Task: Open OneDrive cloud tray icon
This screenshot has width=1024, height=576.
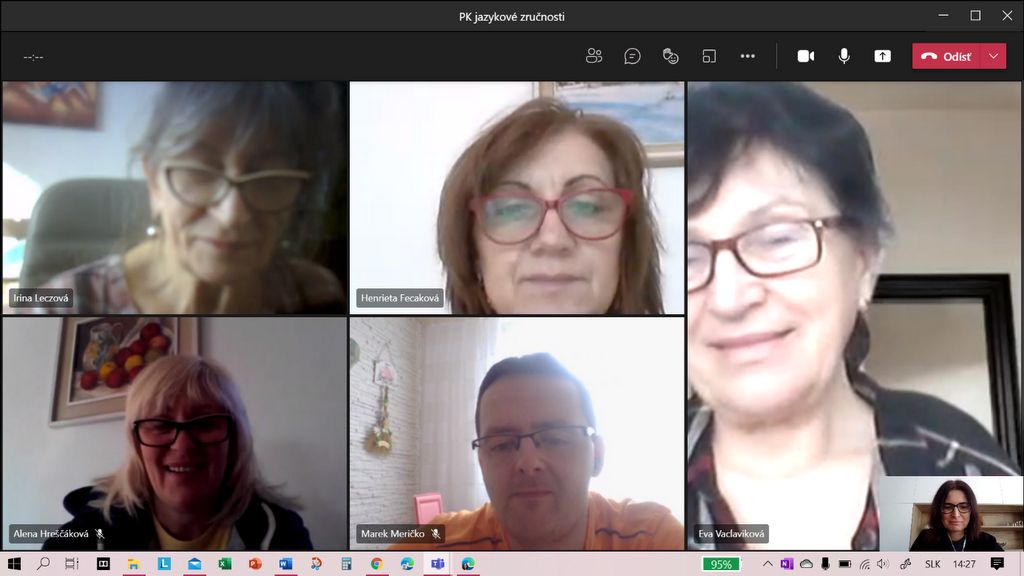Action: [806, 564]
